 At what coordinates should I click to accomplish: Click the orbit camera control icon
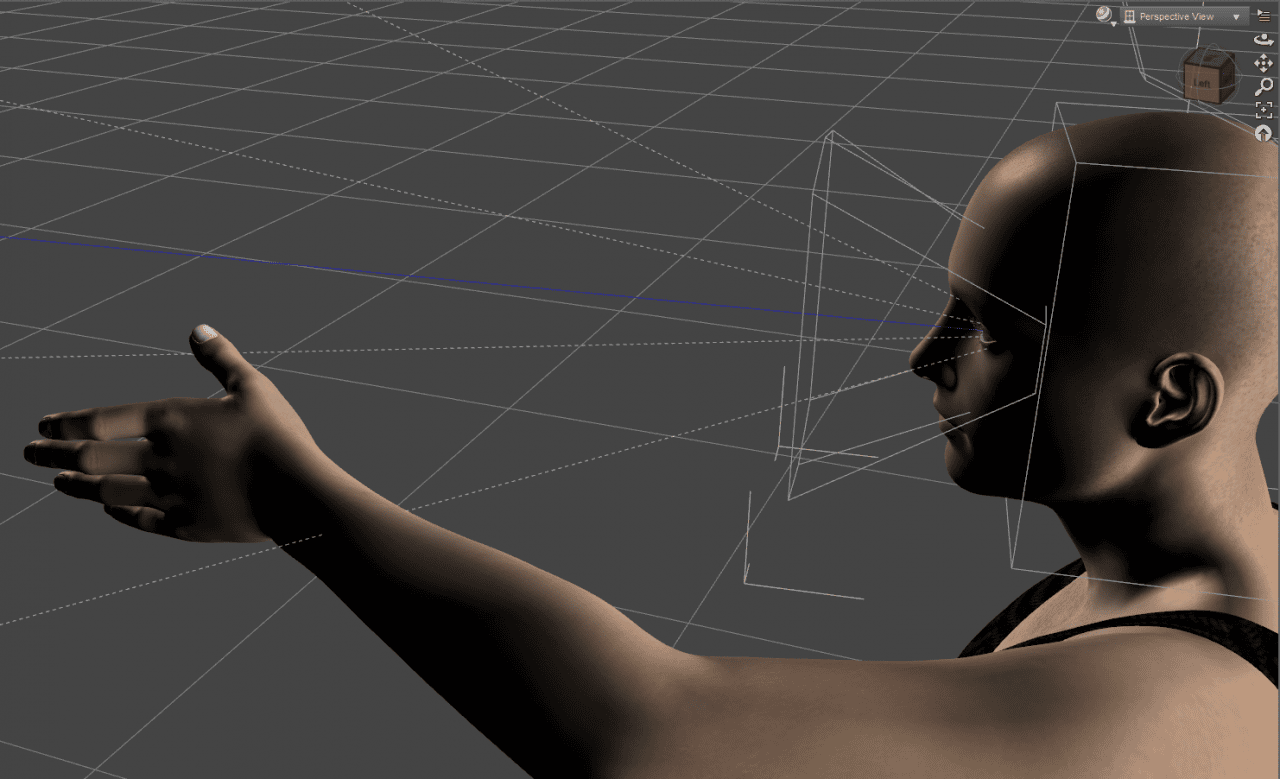pos(1263,40)
